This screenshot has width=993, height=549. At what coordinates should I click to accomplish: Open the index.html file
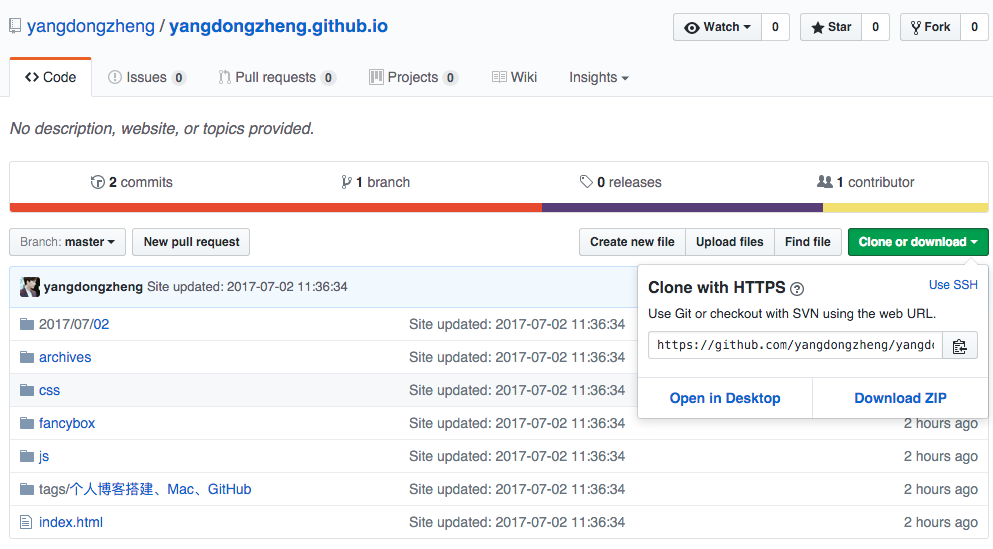pos(71,522)
